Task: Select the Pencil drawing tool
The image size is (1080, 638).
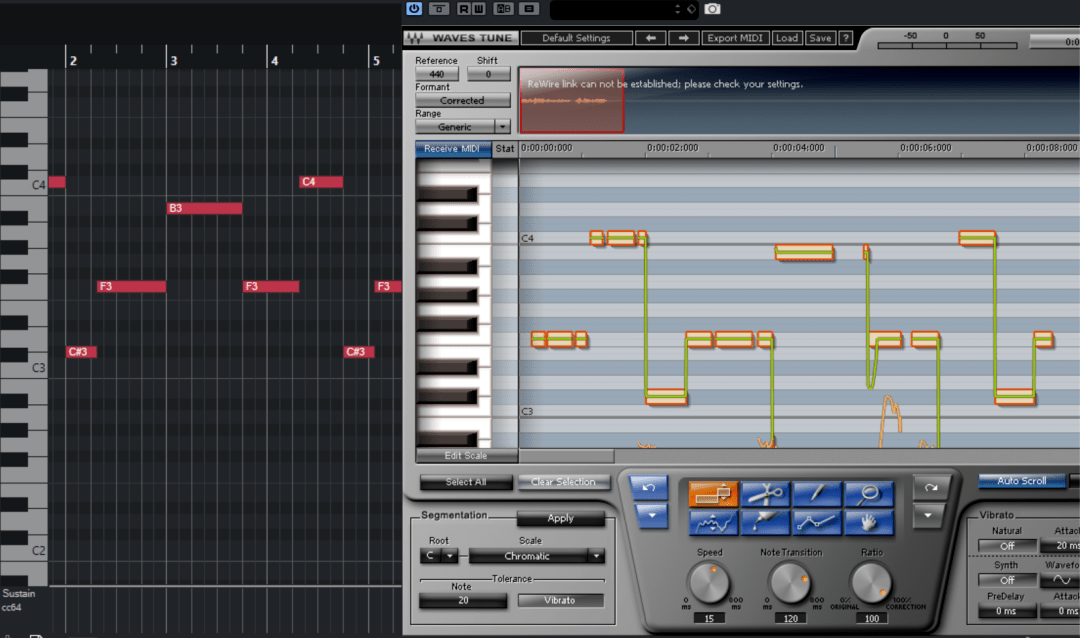Action: click(x=818, y=494)
